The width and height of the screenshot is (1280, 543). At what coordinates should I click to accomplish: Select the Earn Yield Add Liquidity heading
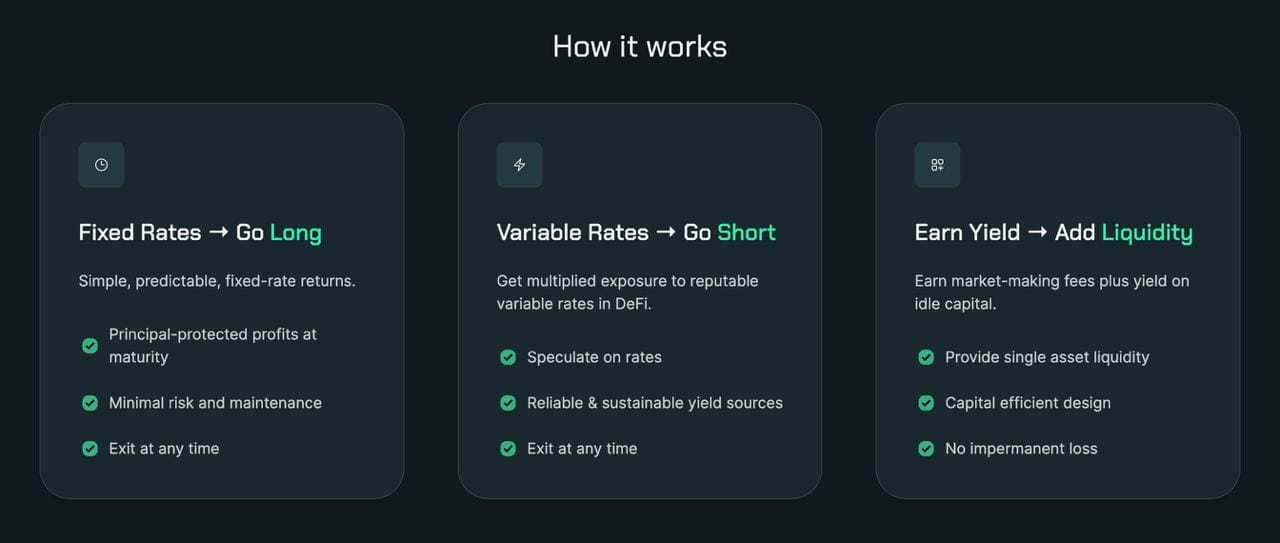(1054, 233)
